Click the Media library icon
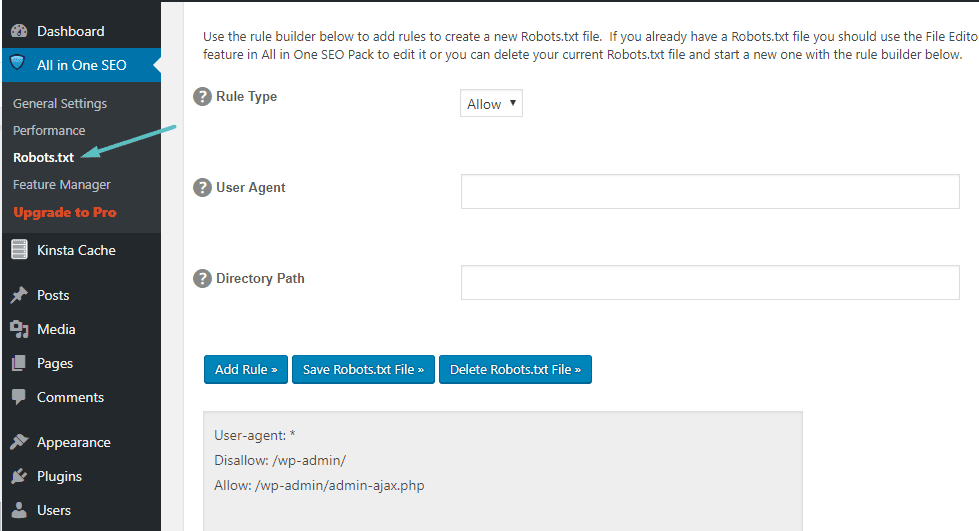The height and width of the screenshot is (531, 979). click(x=19, y=329)
